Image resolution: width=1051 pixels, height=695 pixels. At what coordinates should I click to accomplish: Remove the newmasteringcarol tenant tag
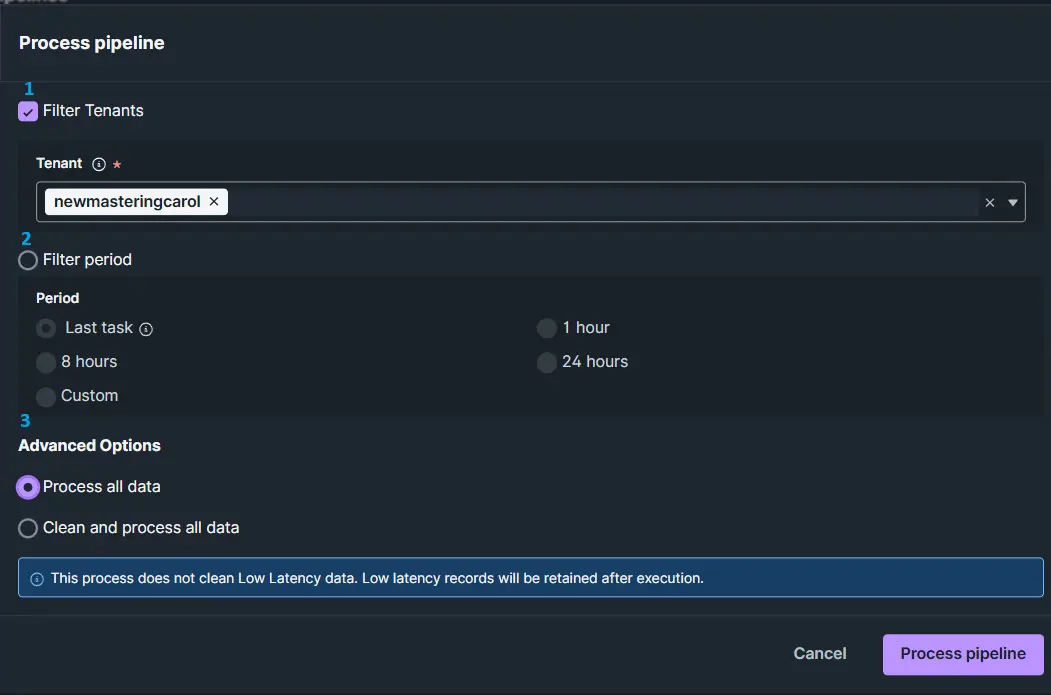click(214, 202)
